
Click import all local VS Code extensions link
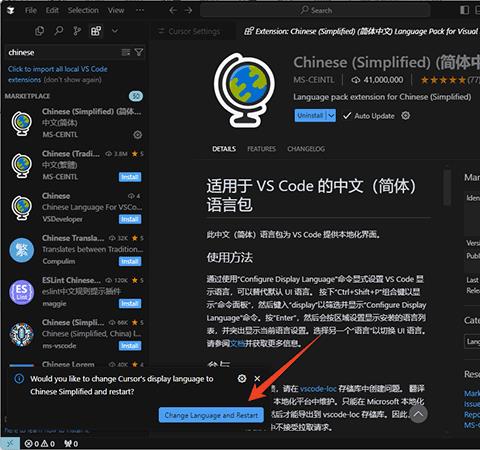coord(57,74)
